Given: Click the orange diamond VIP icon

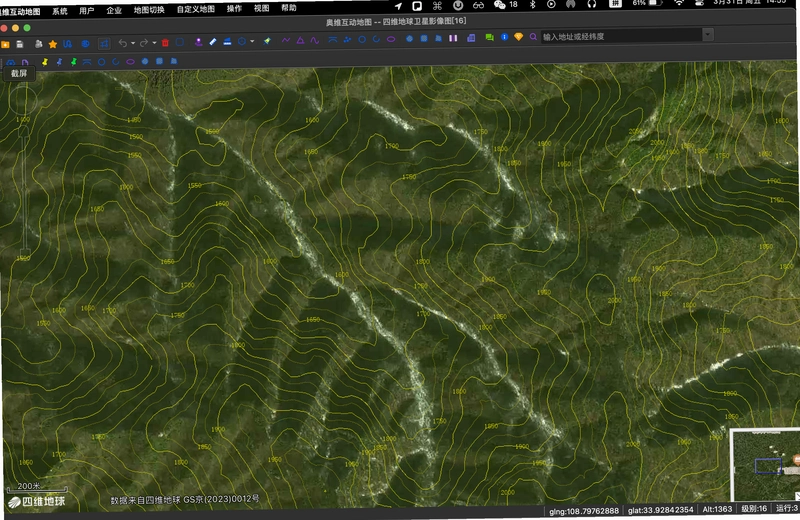Looking at the screenshot, I should [518, 37].
